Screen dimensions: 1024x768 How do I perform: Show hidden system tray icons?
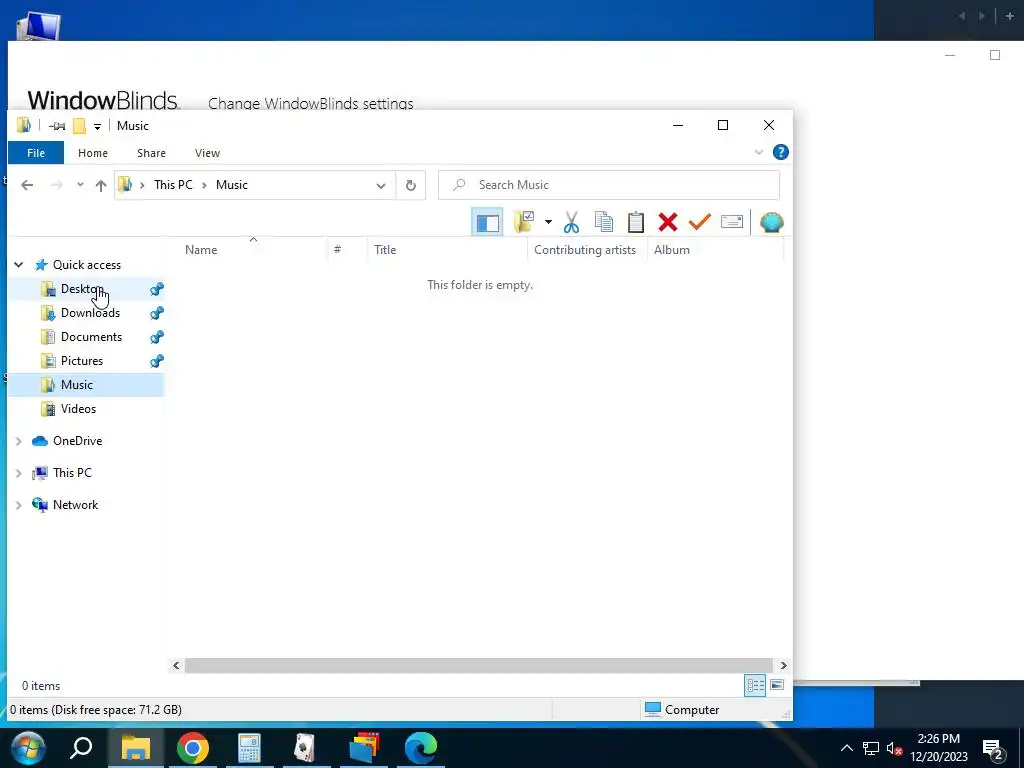click(x=846, y=748)
